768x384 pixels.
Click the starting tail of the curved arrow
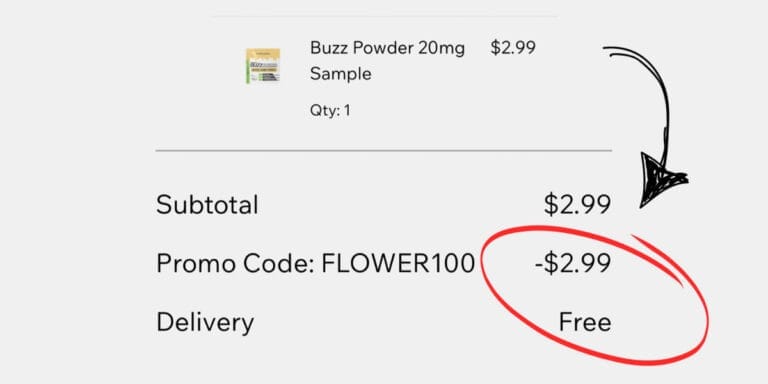click(610, 51)
